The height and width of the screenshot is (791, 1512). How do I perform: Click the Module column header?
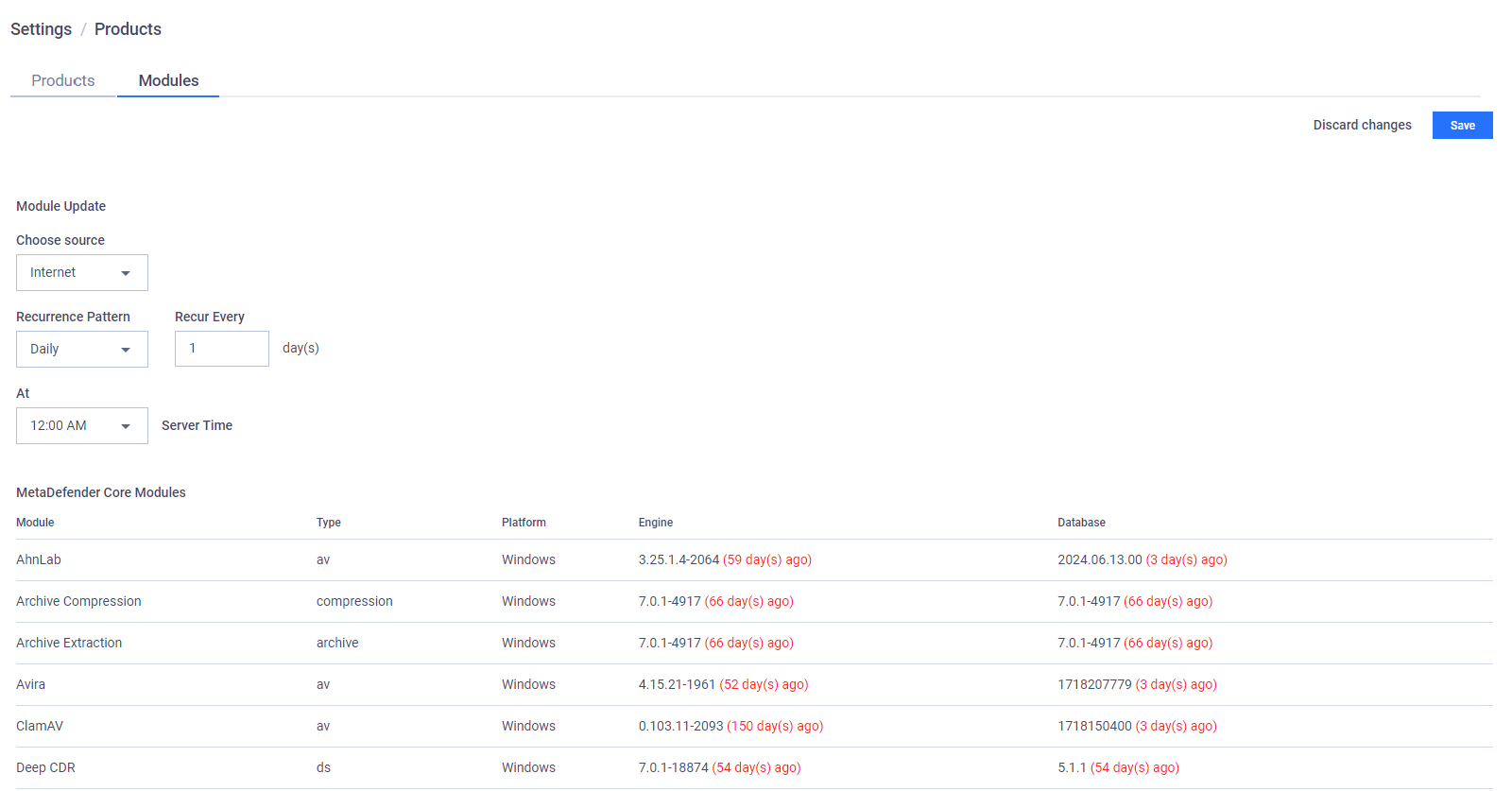tap(35, 523)
